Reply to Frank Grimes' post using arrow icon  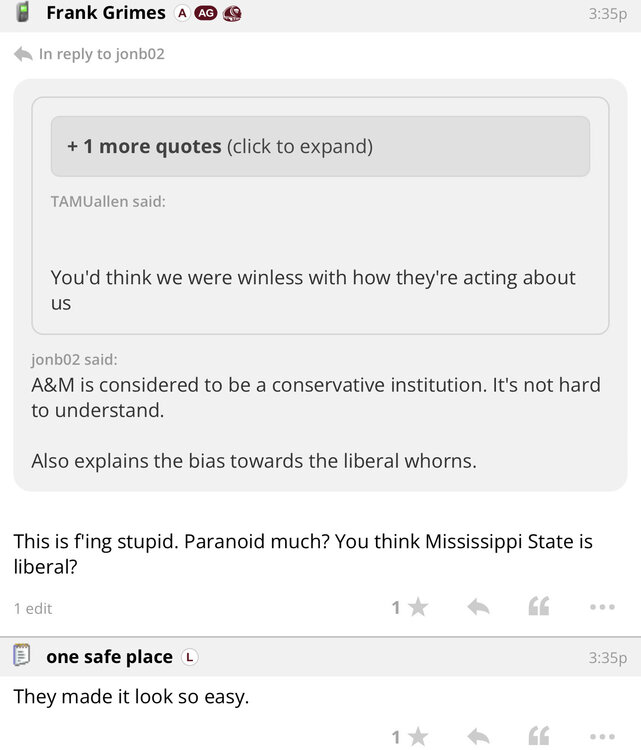pyautogui.click(x=478, y=607)
